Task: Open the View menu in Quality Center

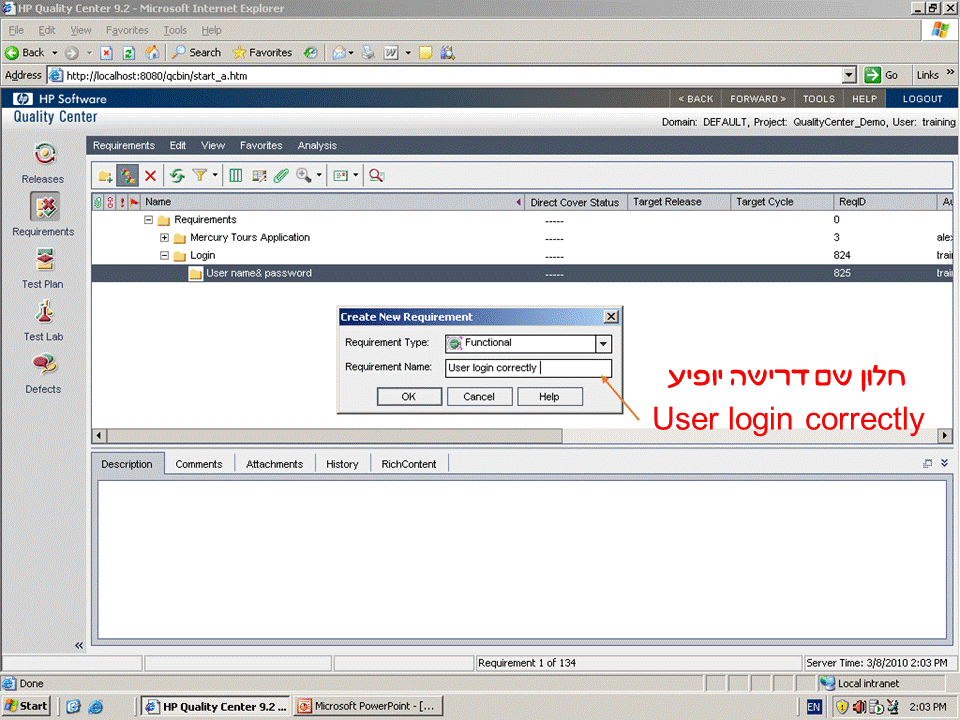Action: point(213,145)
